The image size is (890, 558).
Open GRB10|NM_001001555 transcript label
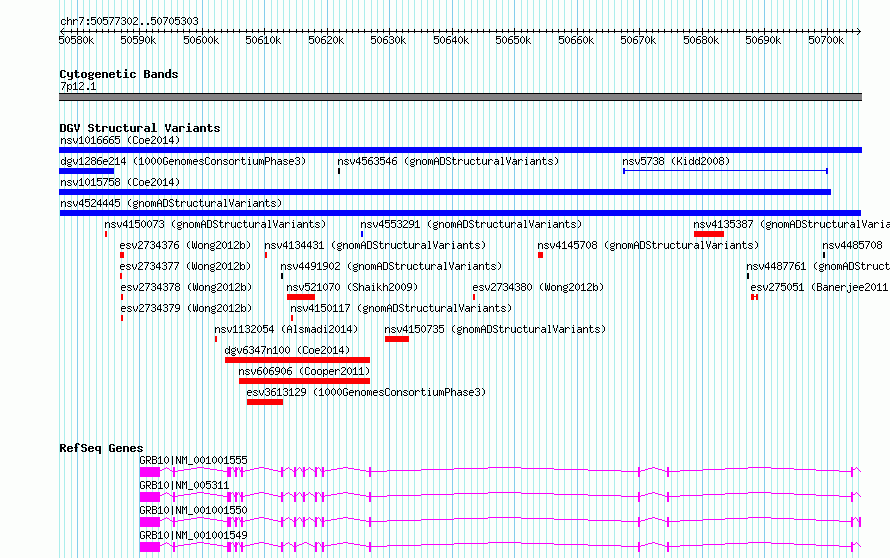pyautogui.click(x=194, y=460)
